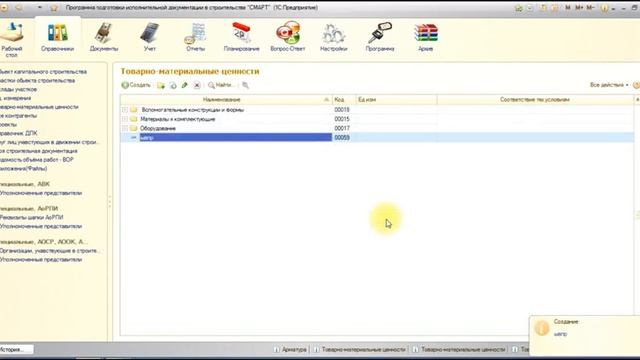
Task: Switch to the Арматура window tab
Action: click(290, 350)
